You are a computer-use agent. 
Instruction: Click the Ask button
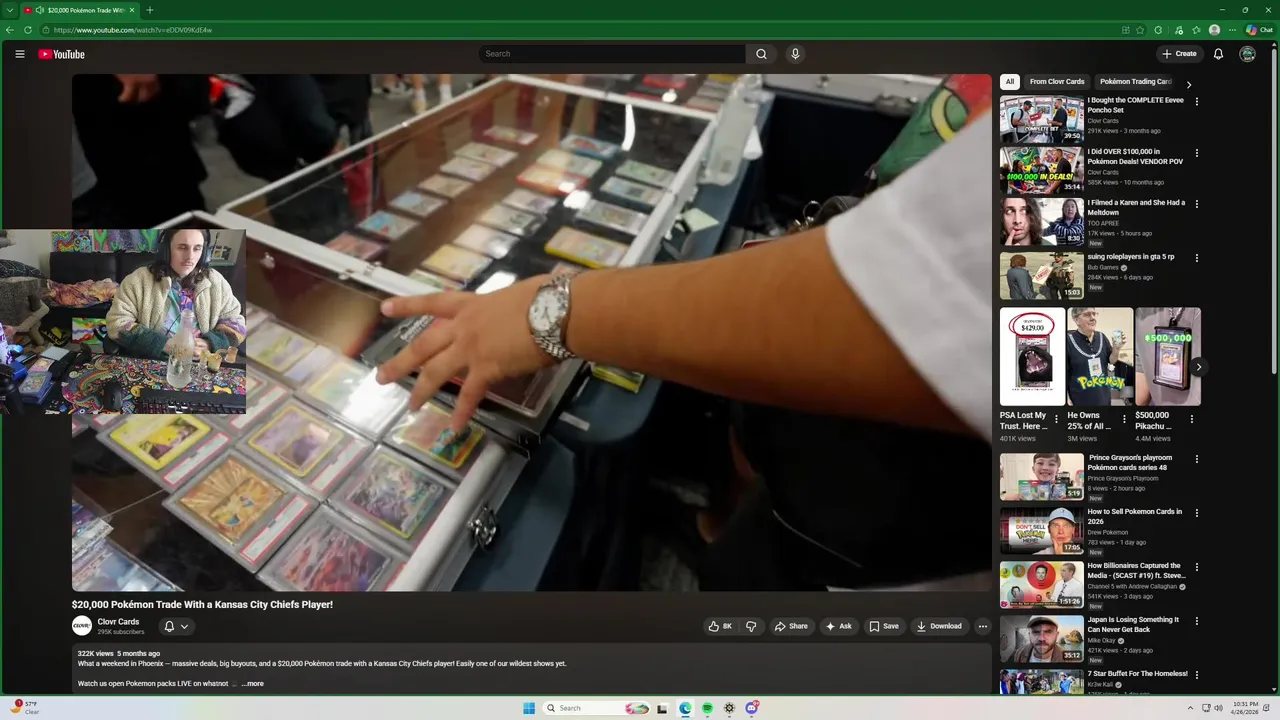pos(839,626)
